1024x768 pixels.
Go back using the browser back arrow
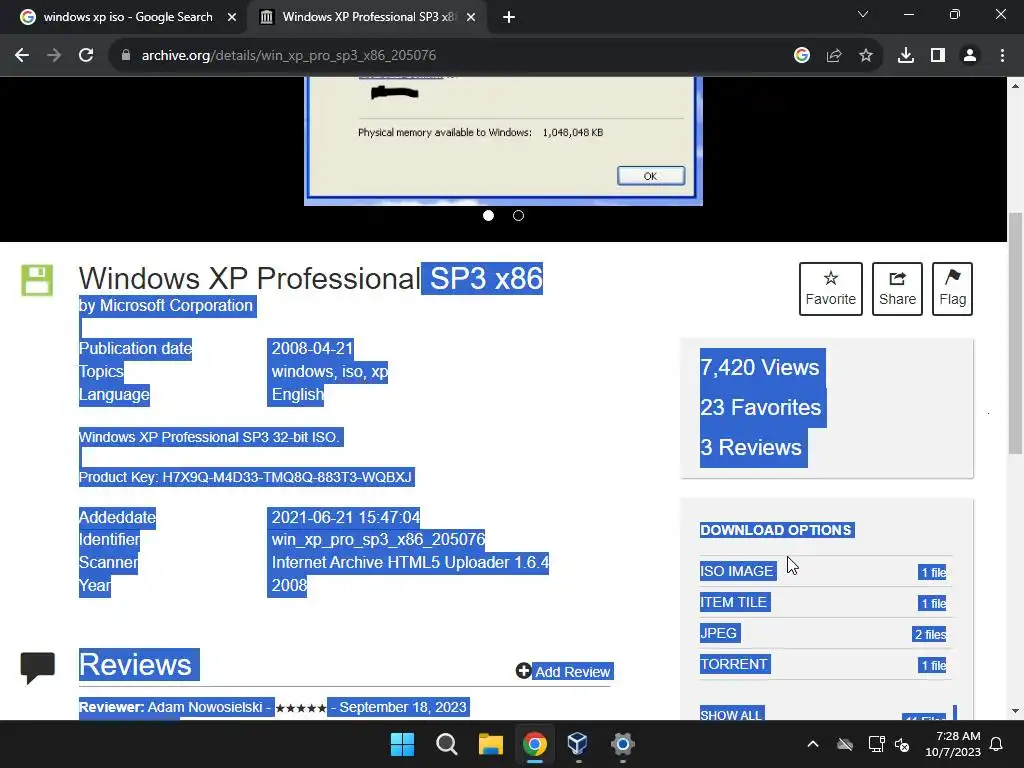[x=22, y=56]
